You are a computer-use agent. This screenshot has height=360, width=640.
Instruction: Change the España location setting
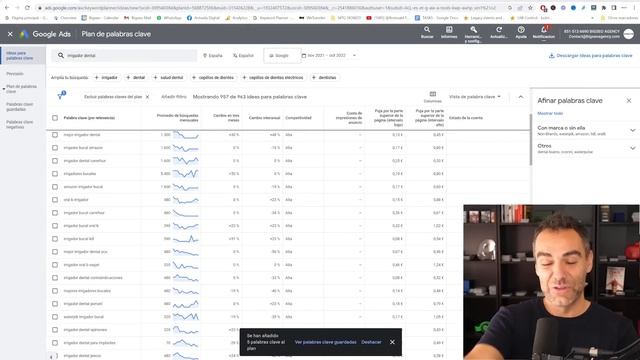tap(213, 56)
